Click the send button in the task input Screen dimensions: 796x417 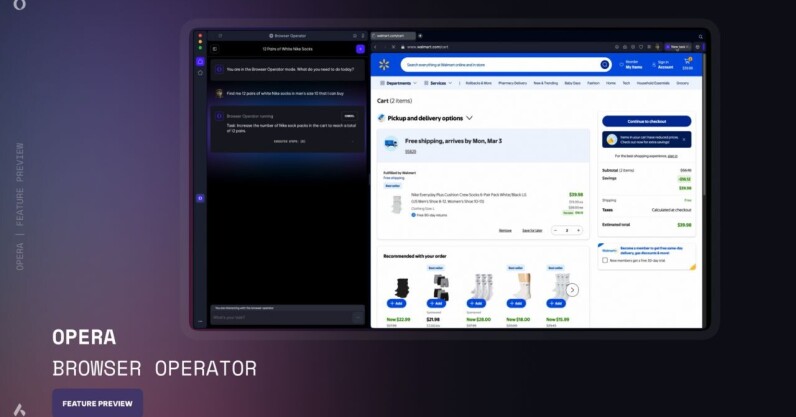click(x=358, y=317)
